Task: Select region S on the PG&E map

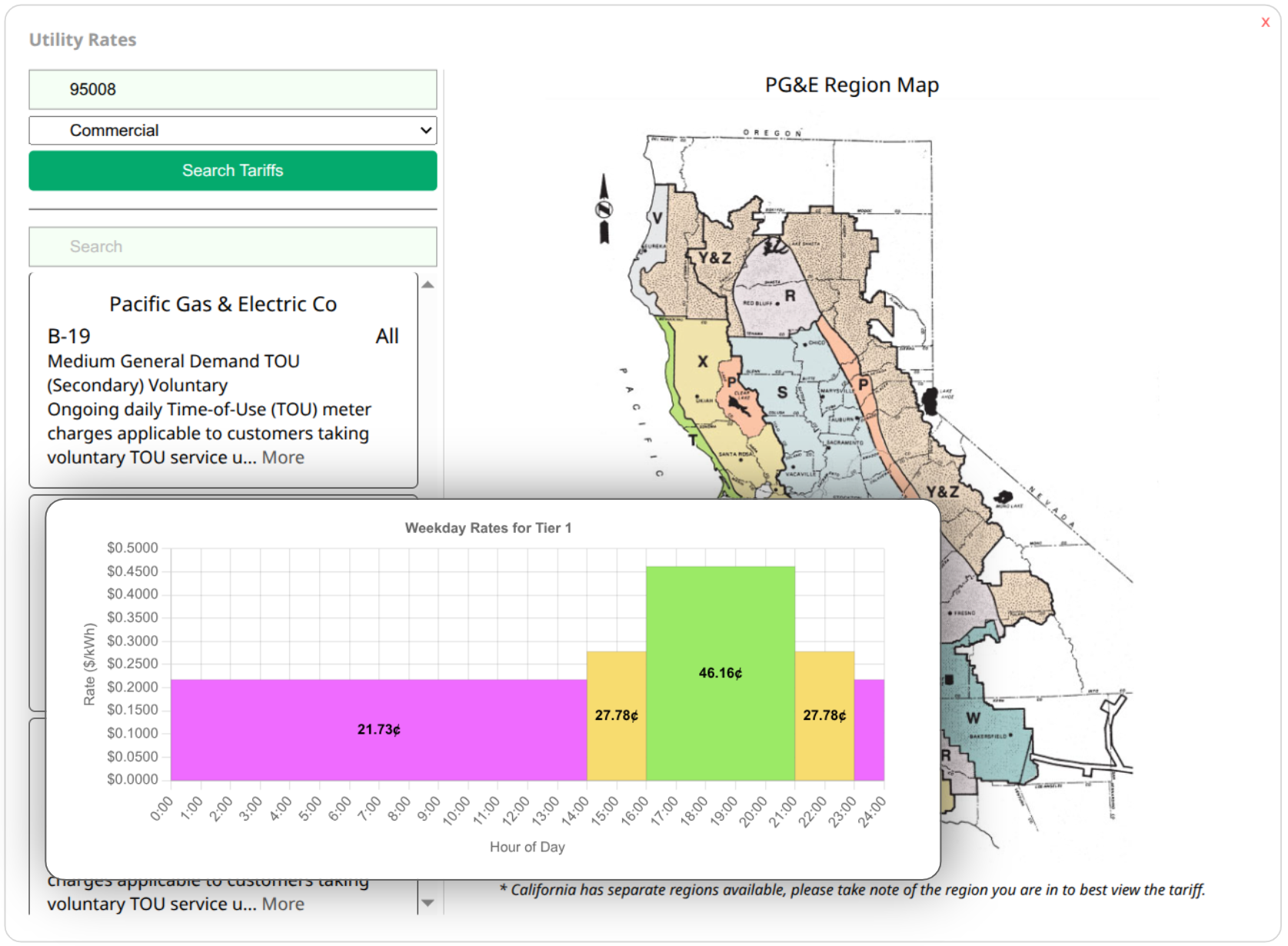Action: pyautogui.click(x=781, y=392)
